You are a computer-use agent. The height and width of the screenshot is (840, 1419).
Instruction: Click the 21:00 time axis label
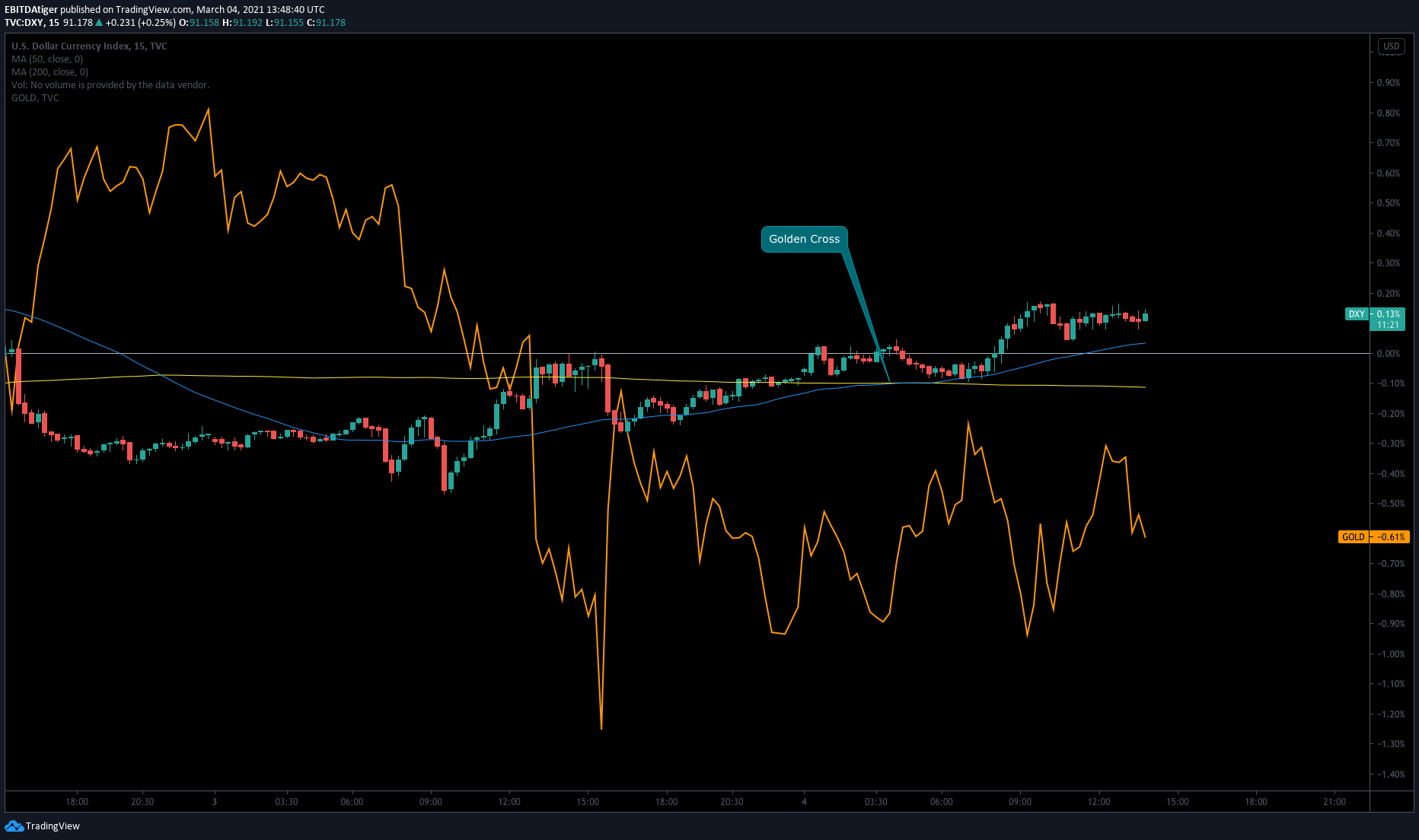pos(1334,802)
